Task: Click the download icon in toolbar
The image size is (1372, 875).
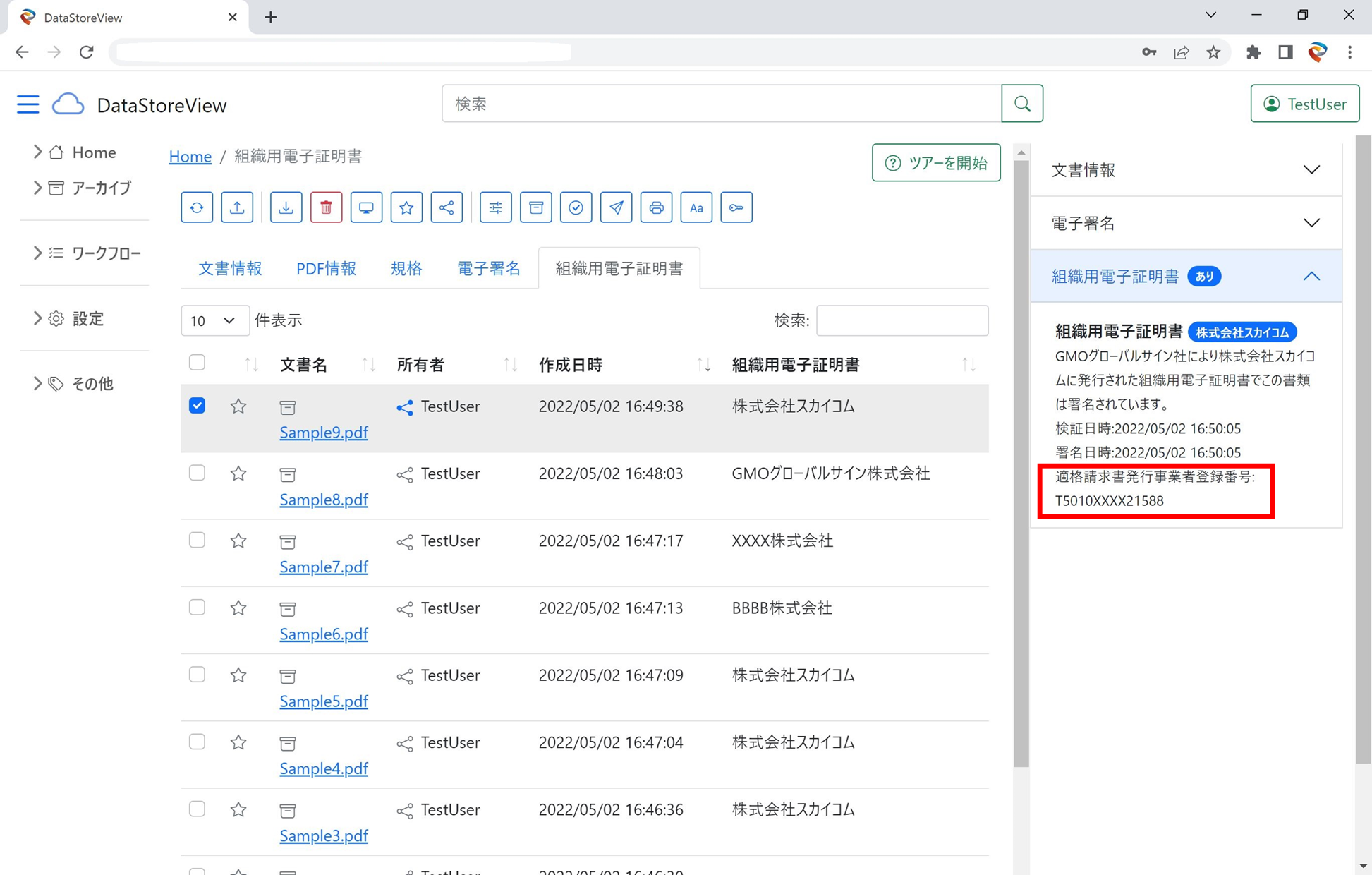Action: pos(286,207)
